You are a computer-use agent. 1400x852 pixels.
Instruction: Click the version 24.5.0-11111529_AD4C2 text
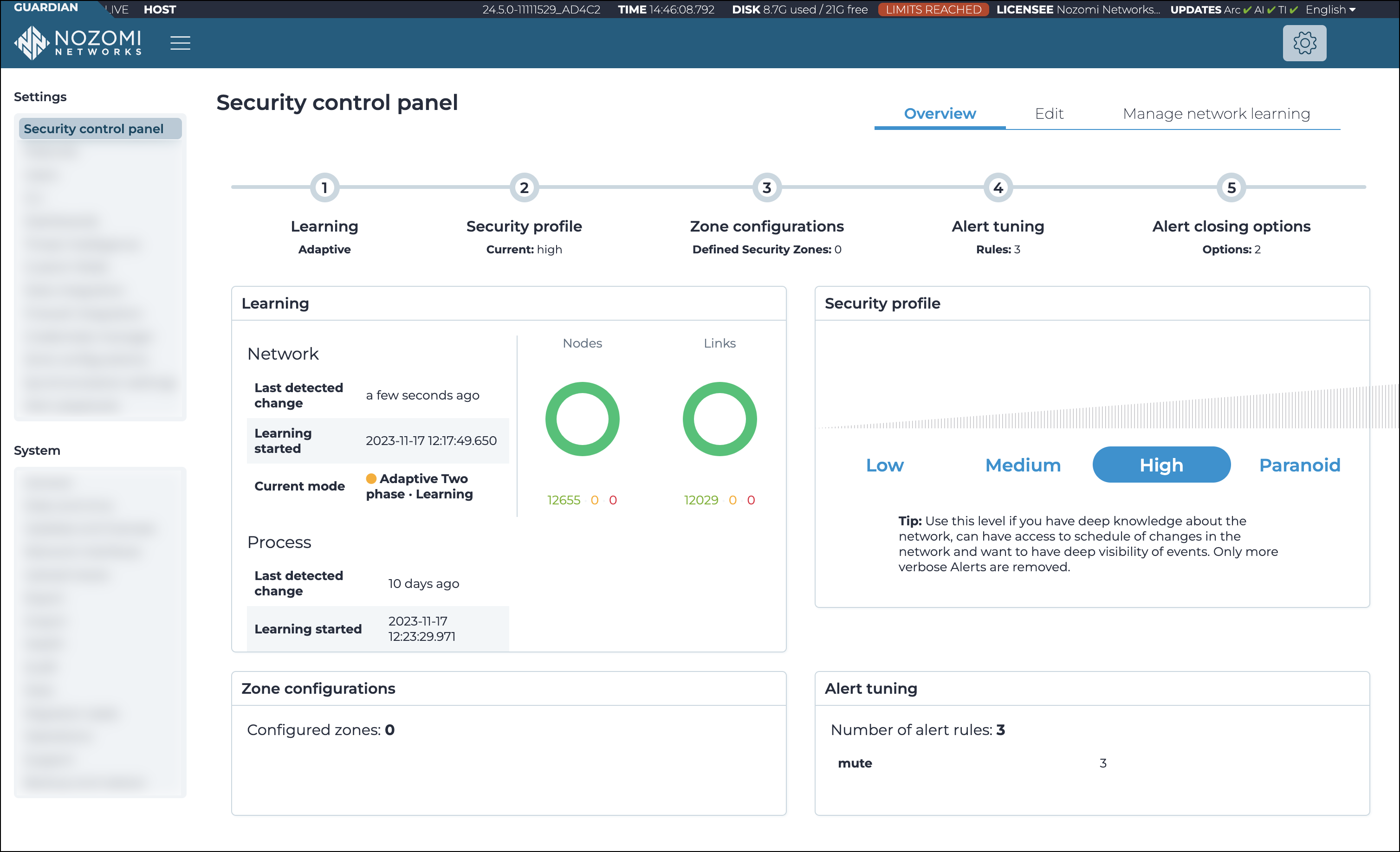[x=541, y=9]
